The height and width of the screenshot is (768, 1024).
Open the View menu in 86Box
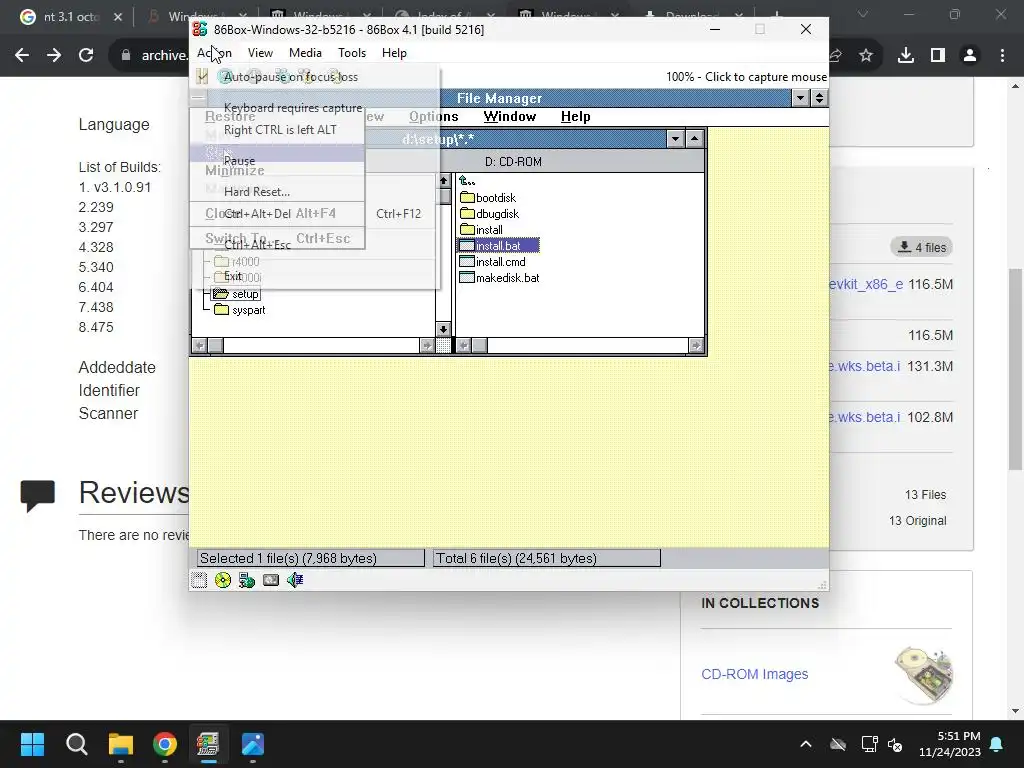(x=260, y=53)
